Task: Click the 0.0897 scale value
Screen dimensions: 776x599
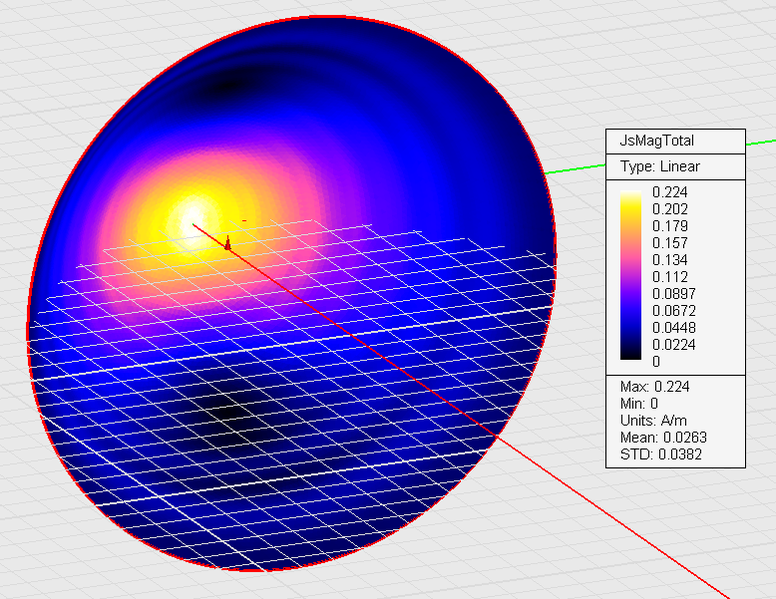Action: pyautogui.click(x=673, y=294)
